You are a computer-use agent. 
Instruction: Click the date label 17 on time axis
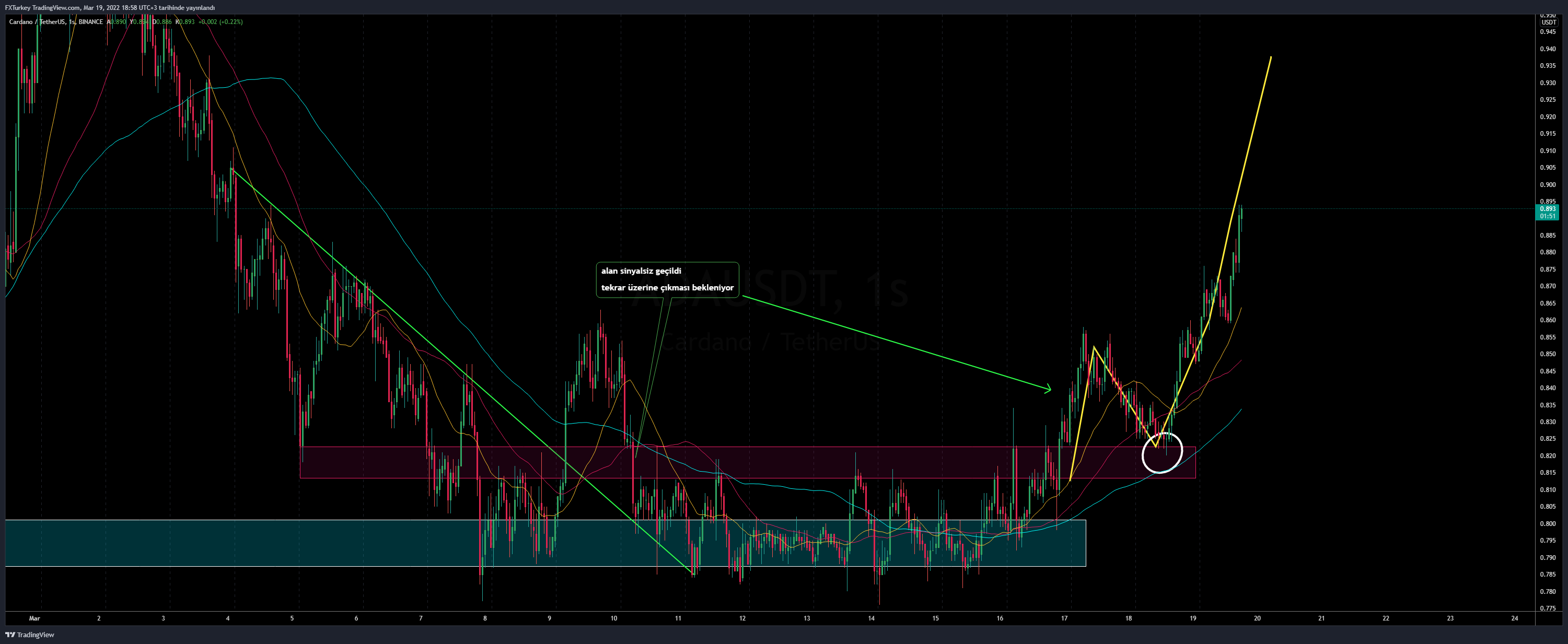[x=1064, y=618]
